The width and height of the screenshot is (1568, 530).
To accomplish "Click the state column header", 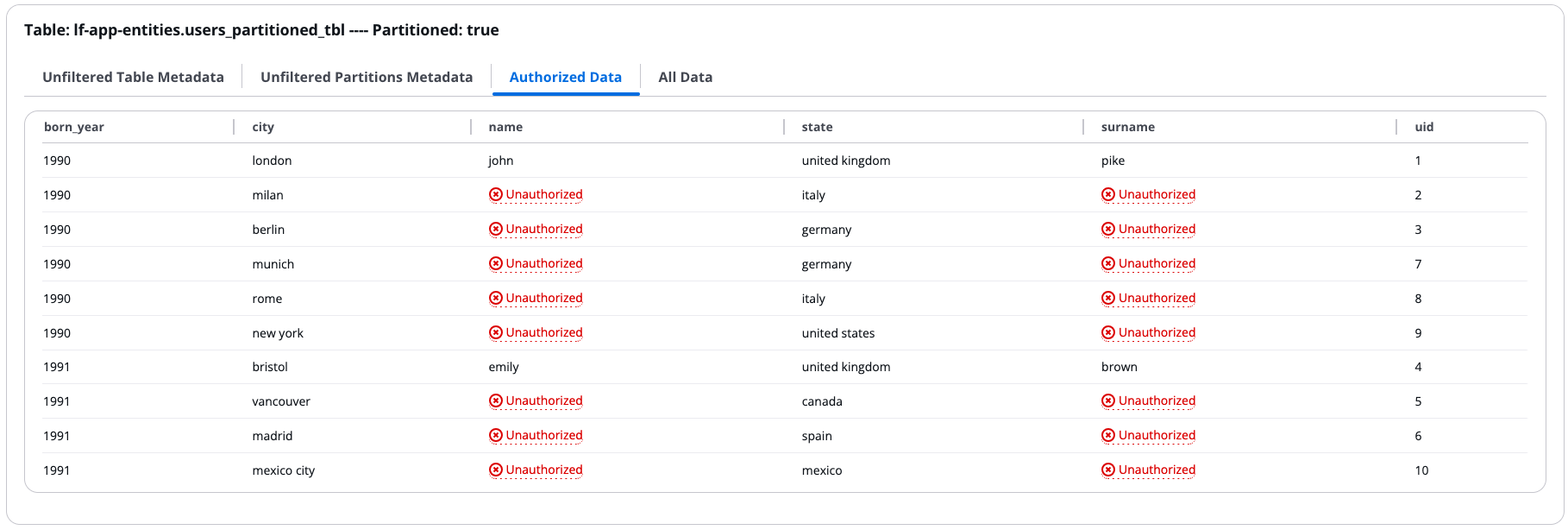I will (x=815, y=127).
